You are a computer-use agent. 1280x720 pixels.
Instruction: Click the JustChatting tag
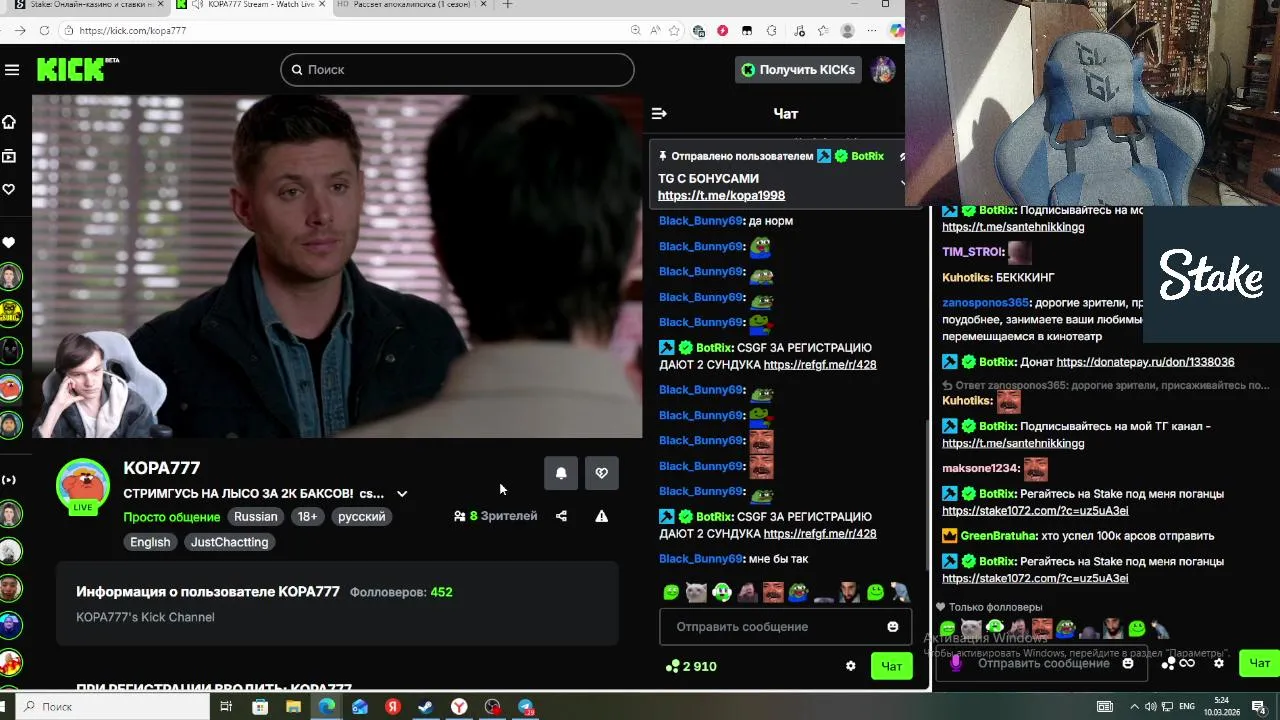click(229, 542)
